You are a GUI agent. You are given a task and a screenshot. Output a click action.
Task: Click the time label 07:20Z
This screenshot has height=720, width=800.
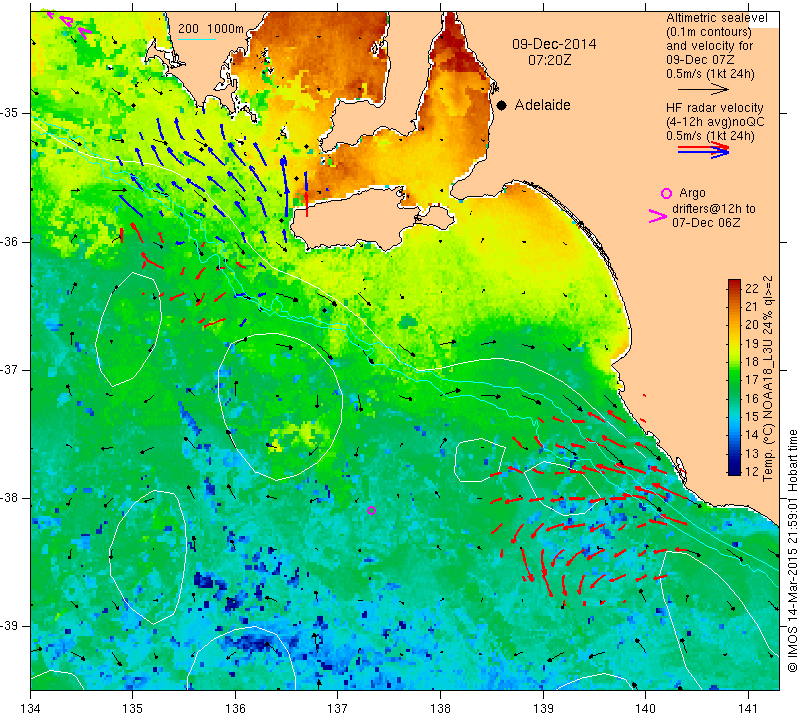click(549, 60)
